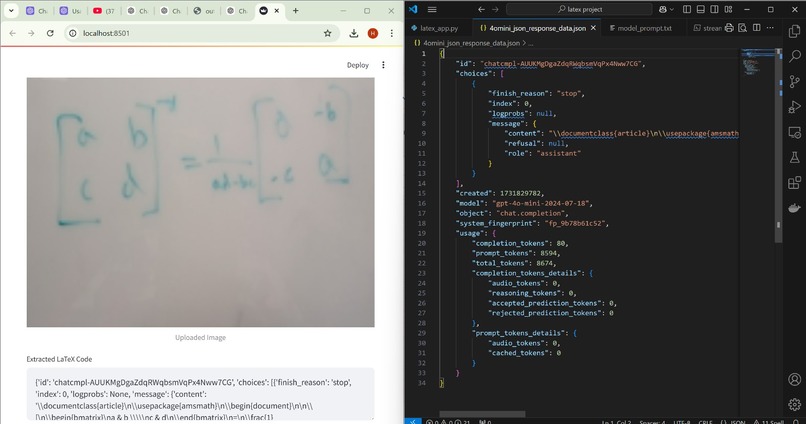Switch to the YouTube tab in Chrome

(103, 10)
